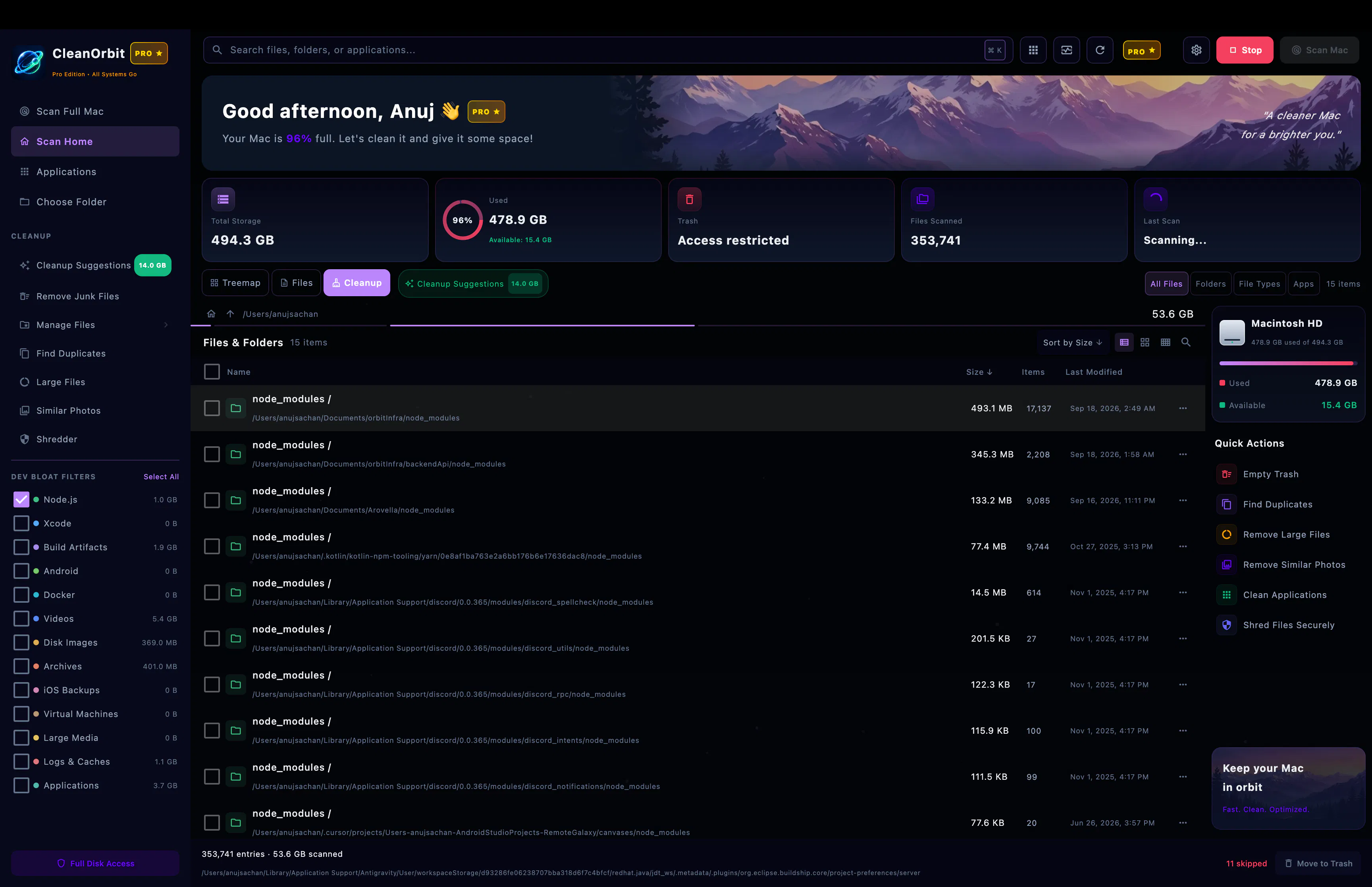Click Shred Files Securely quick action icon

[x=1226, y=625]
